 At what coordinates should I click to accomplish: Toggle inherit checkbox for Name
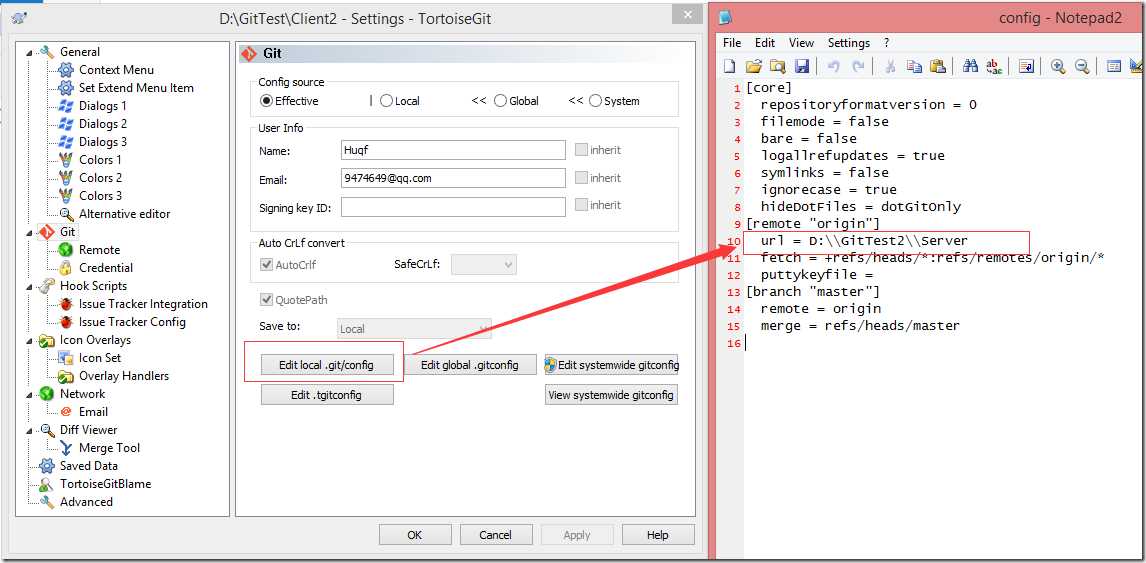[581, 150]
